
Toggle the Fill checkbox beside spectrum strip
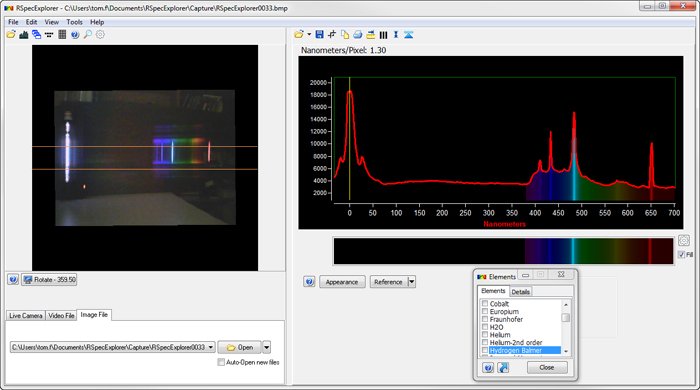tap(681, 254)
